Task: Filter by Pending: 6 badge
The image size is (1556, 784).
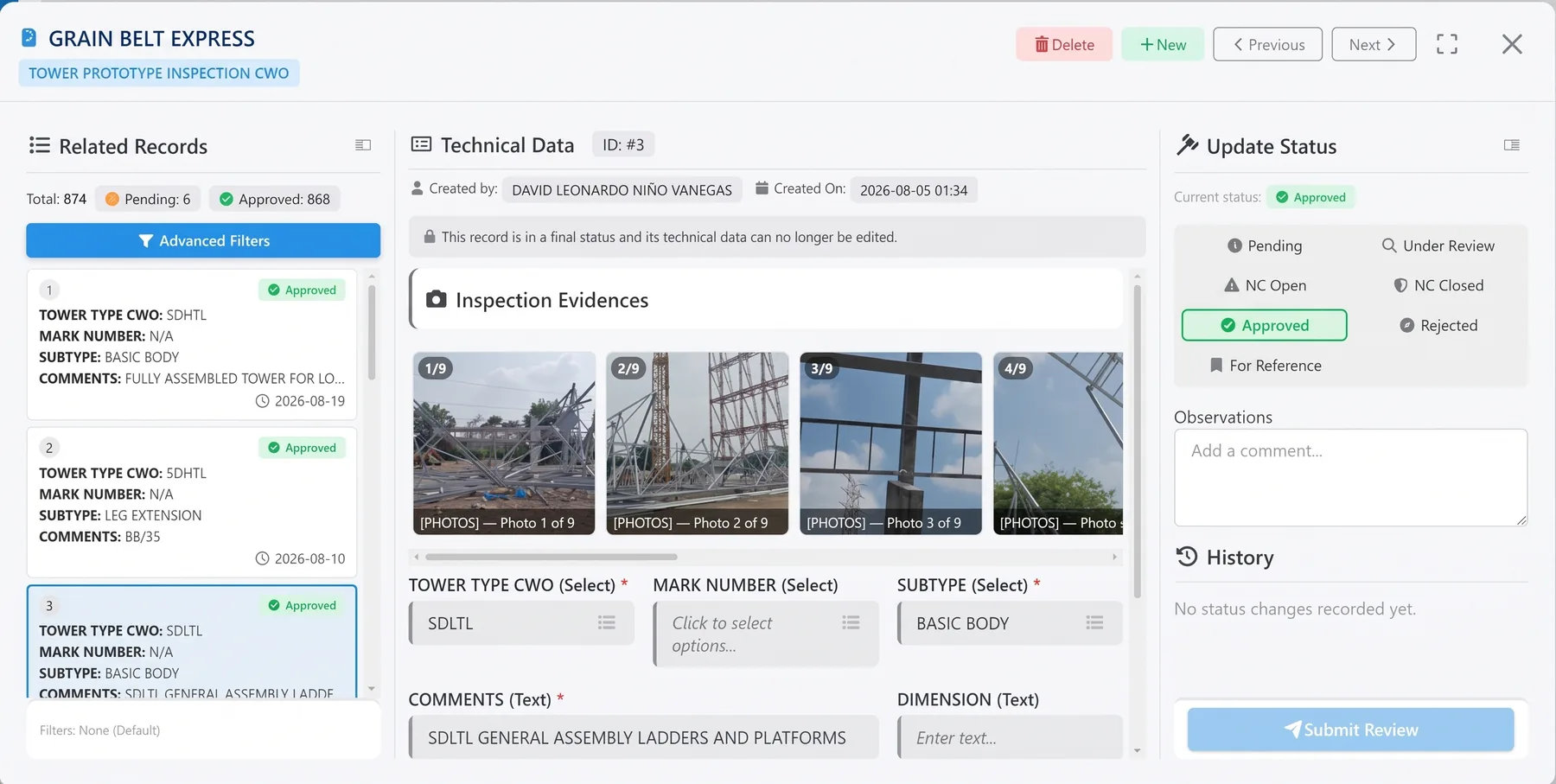Action: coord(148,199)
